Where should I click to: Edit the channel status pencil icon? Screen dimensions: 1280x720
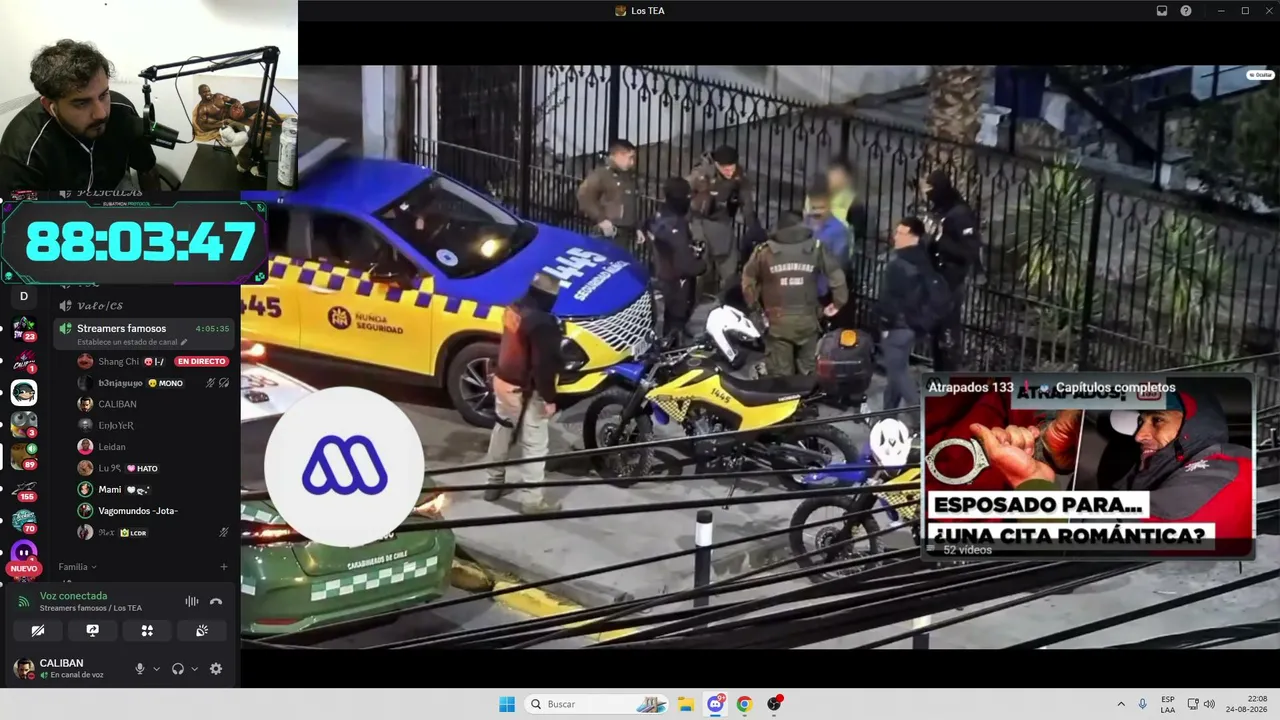pyautogui.click(x=184, y=342)
